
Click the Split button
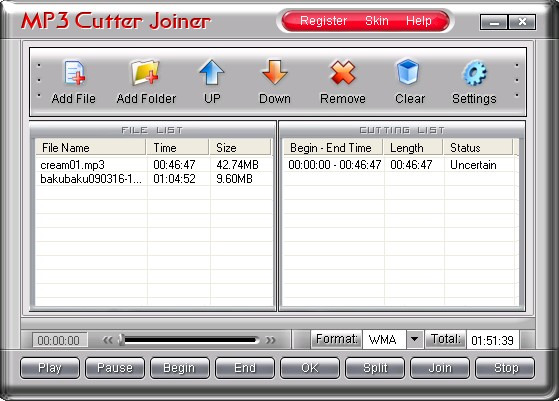pyautogui.click(x=375, y=368)
